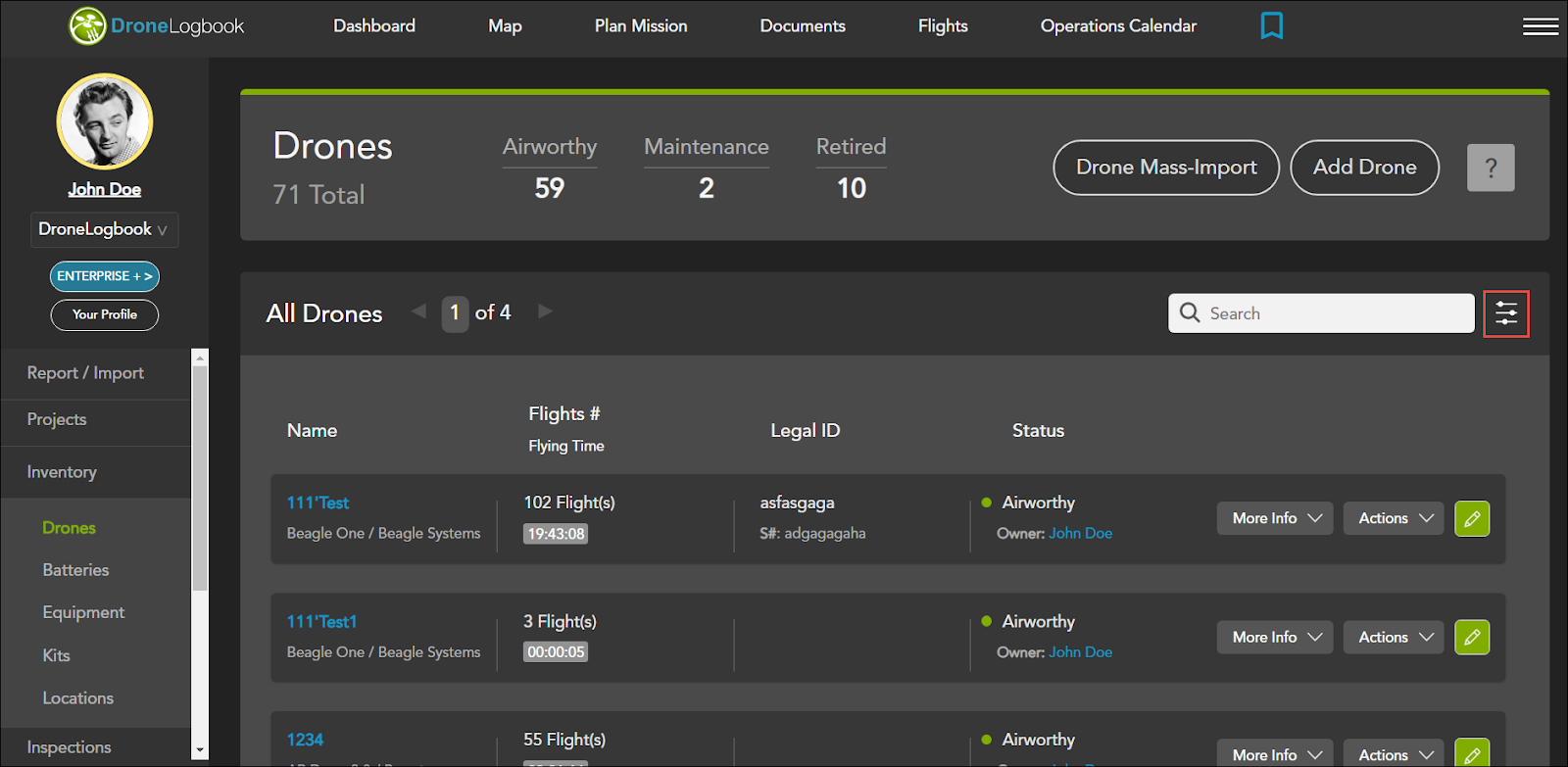The width and height of the screenshot is (1568, 767).
Task: Click John Doe profile avatar
Action: 105,121
